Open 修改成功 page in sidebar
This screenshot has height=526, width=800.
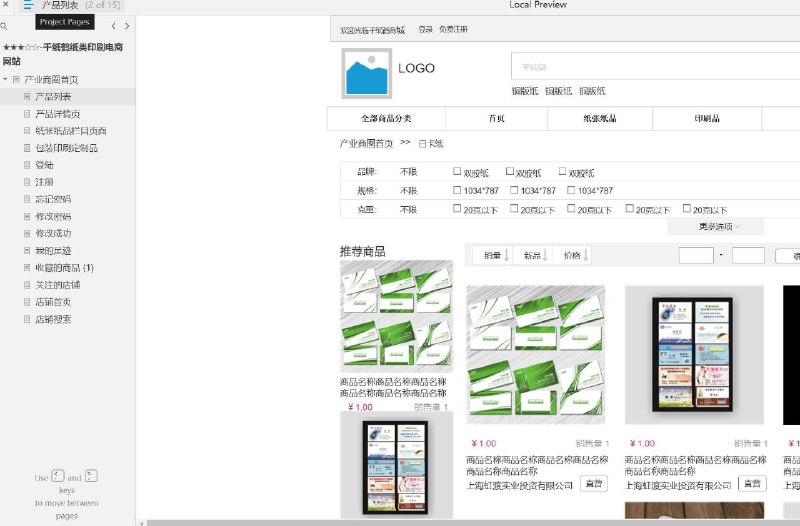click(53, 233)
